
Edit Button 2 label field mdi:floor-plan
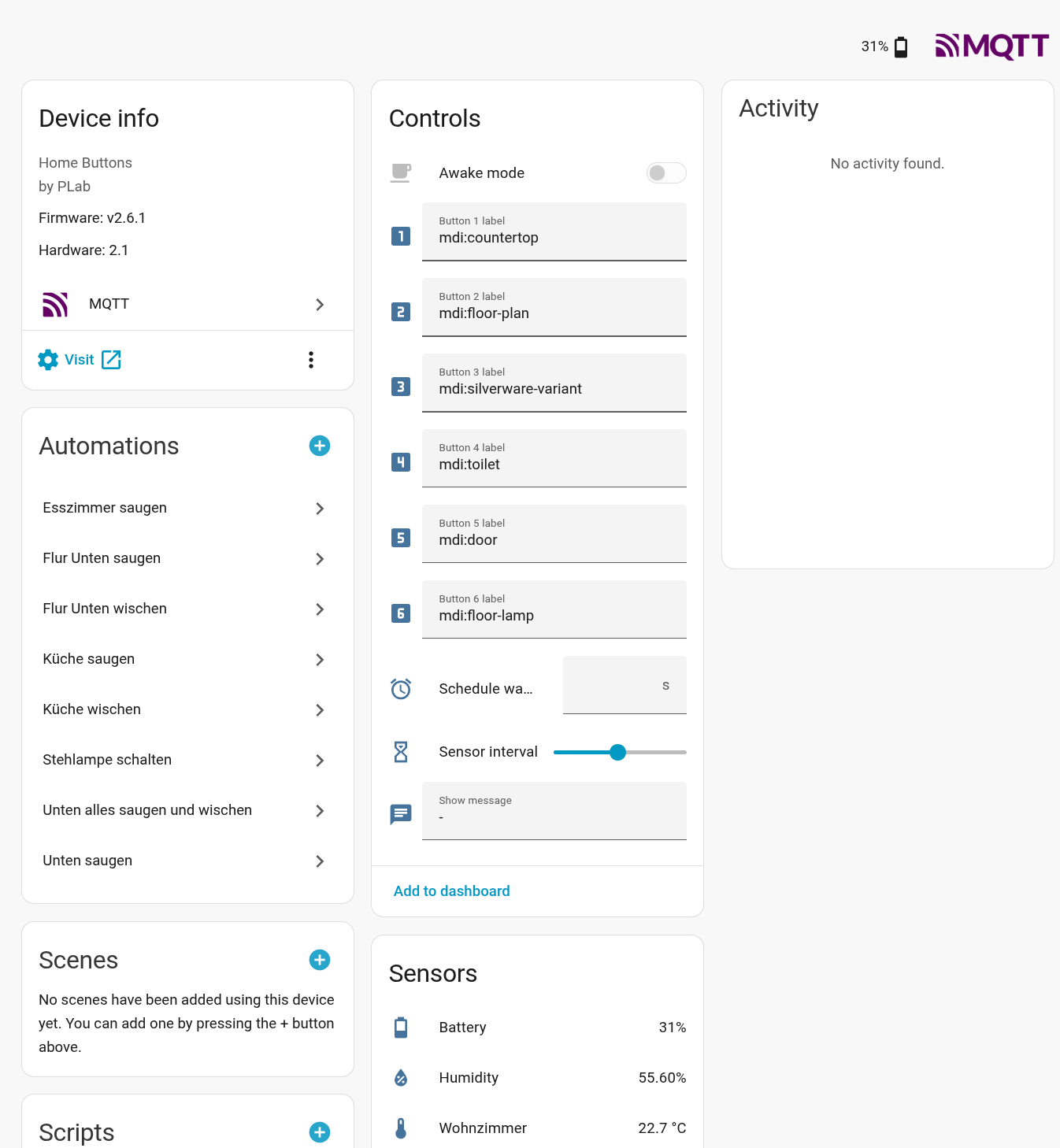[554, 307]
